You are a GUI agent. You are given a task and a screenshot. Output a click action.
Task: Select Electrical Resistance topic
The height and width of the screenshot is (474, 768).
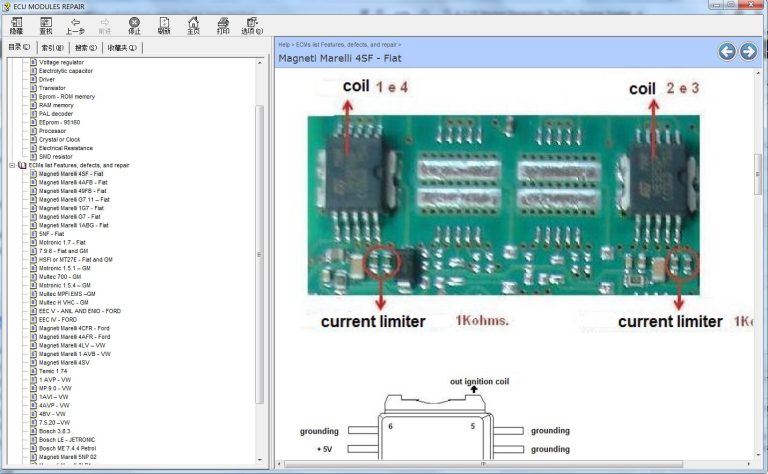66,148
